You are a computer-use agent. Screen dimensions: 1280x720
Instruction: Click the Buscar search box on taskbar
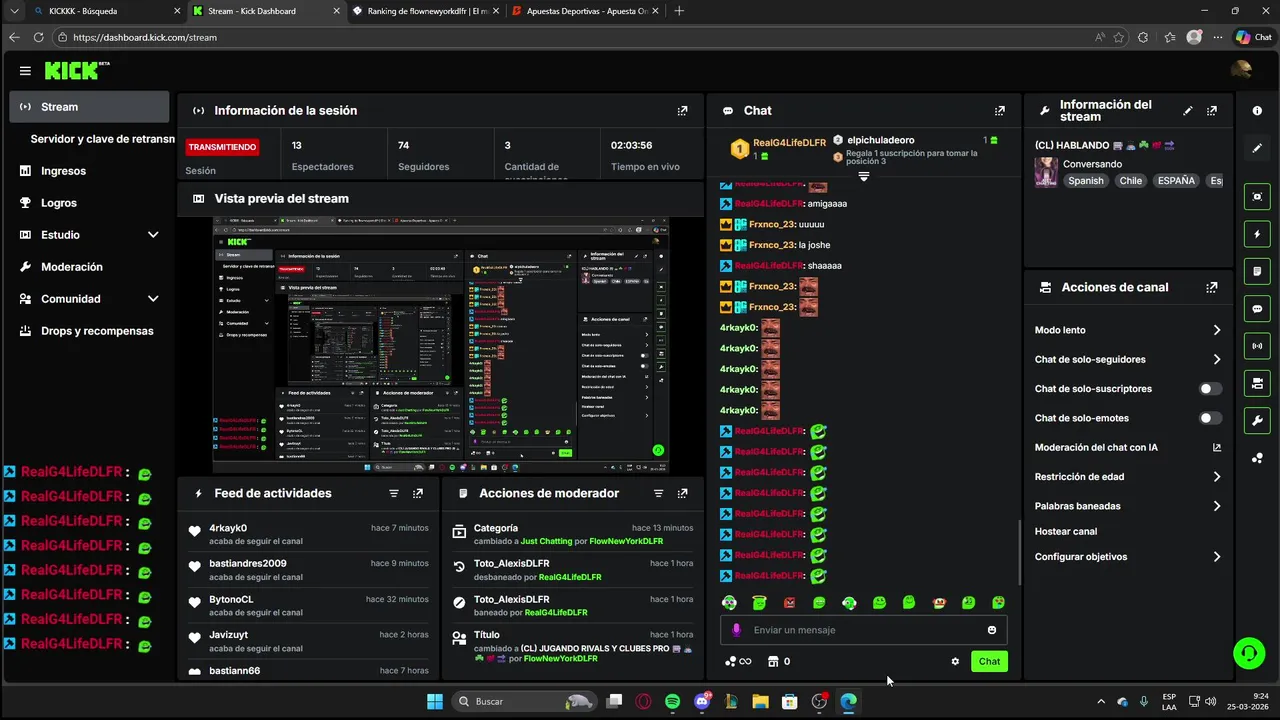tap(524, 701)
